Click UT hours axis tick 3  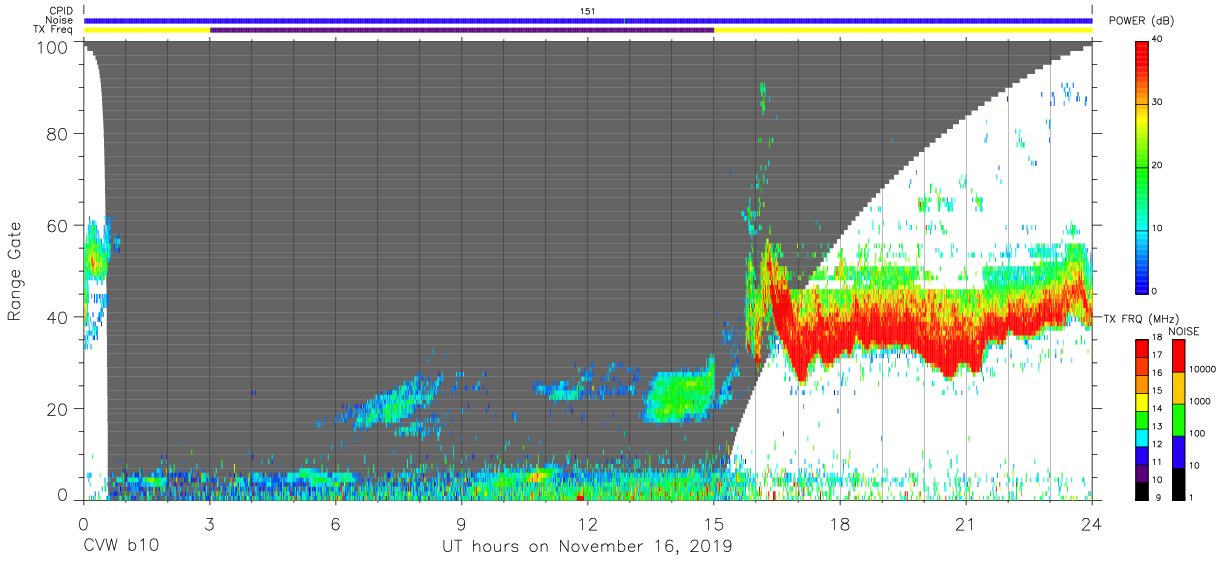coord(210,524)
